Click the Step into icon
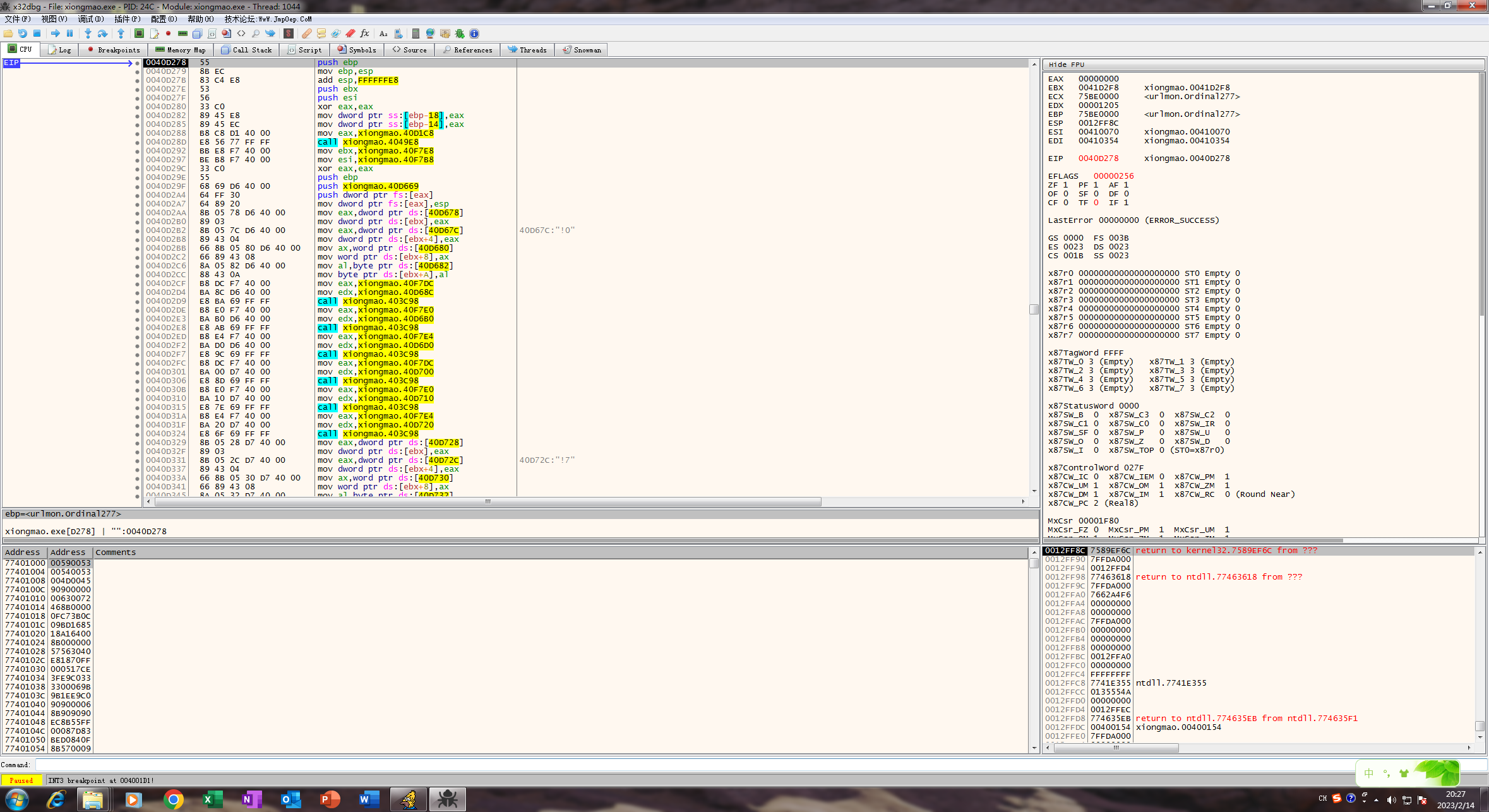 (x=88, y=33)
